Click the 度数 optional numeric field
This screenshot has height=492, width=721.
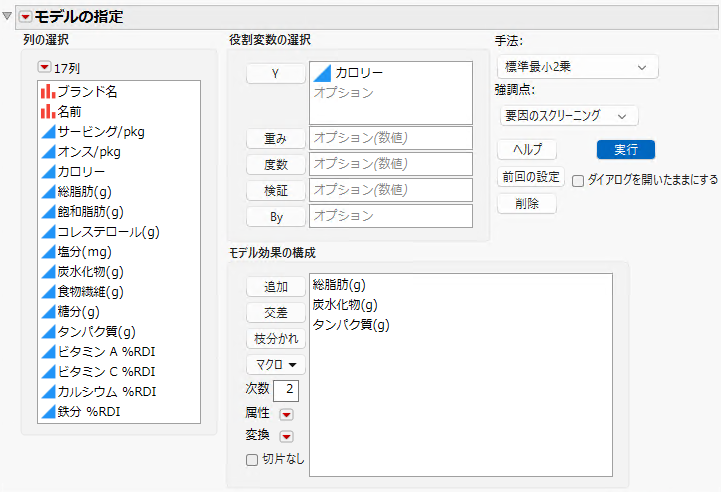(391, 164)
